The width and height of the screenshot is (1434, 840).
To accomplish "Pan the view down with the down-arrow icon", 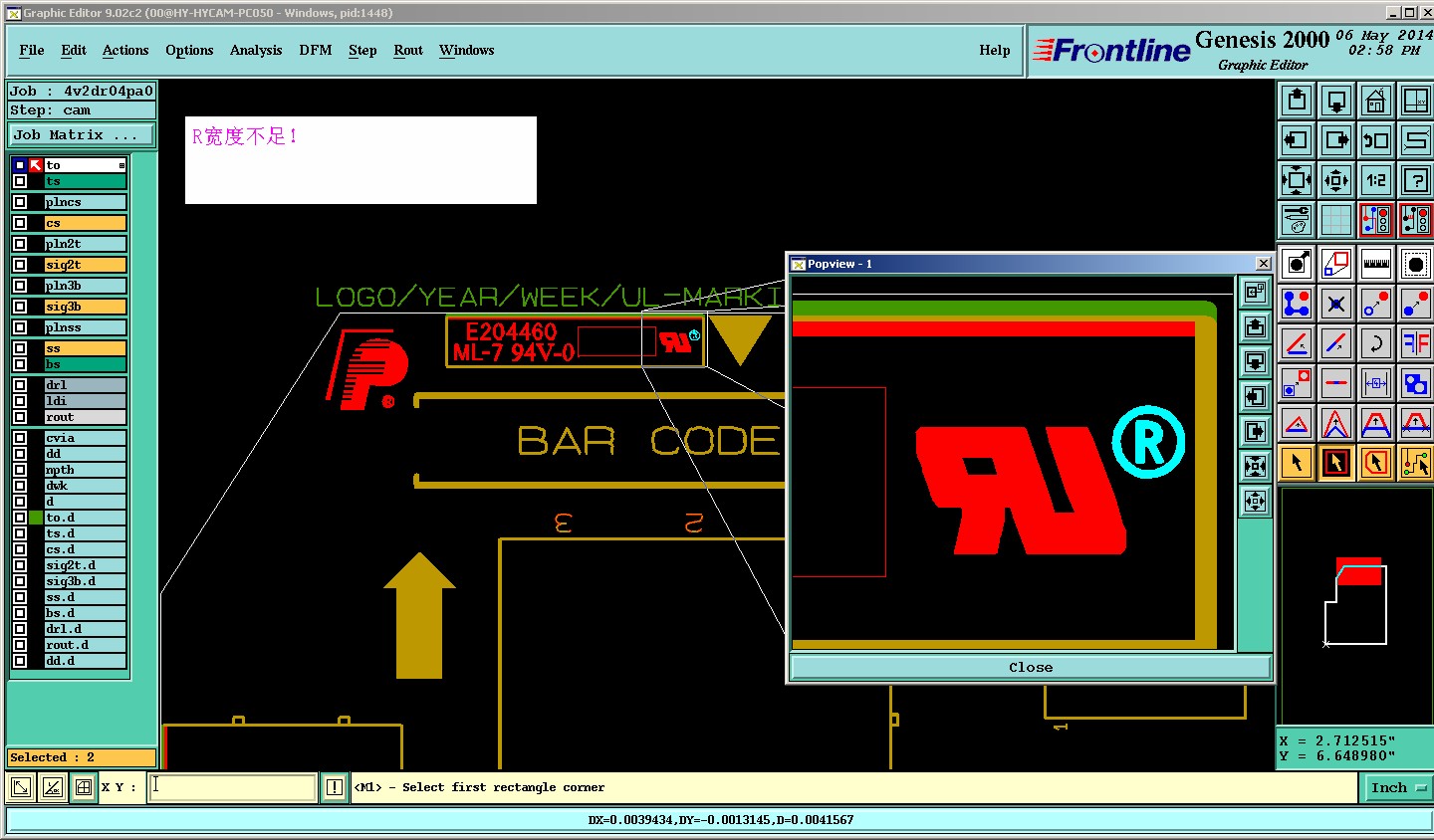I will click(x=1336, y=101).
